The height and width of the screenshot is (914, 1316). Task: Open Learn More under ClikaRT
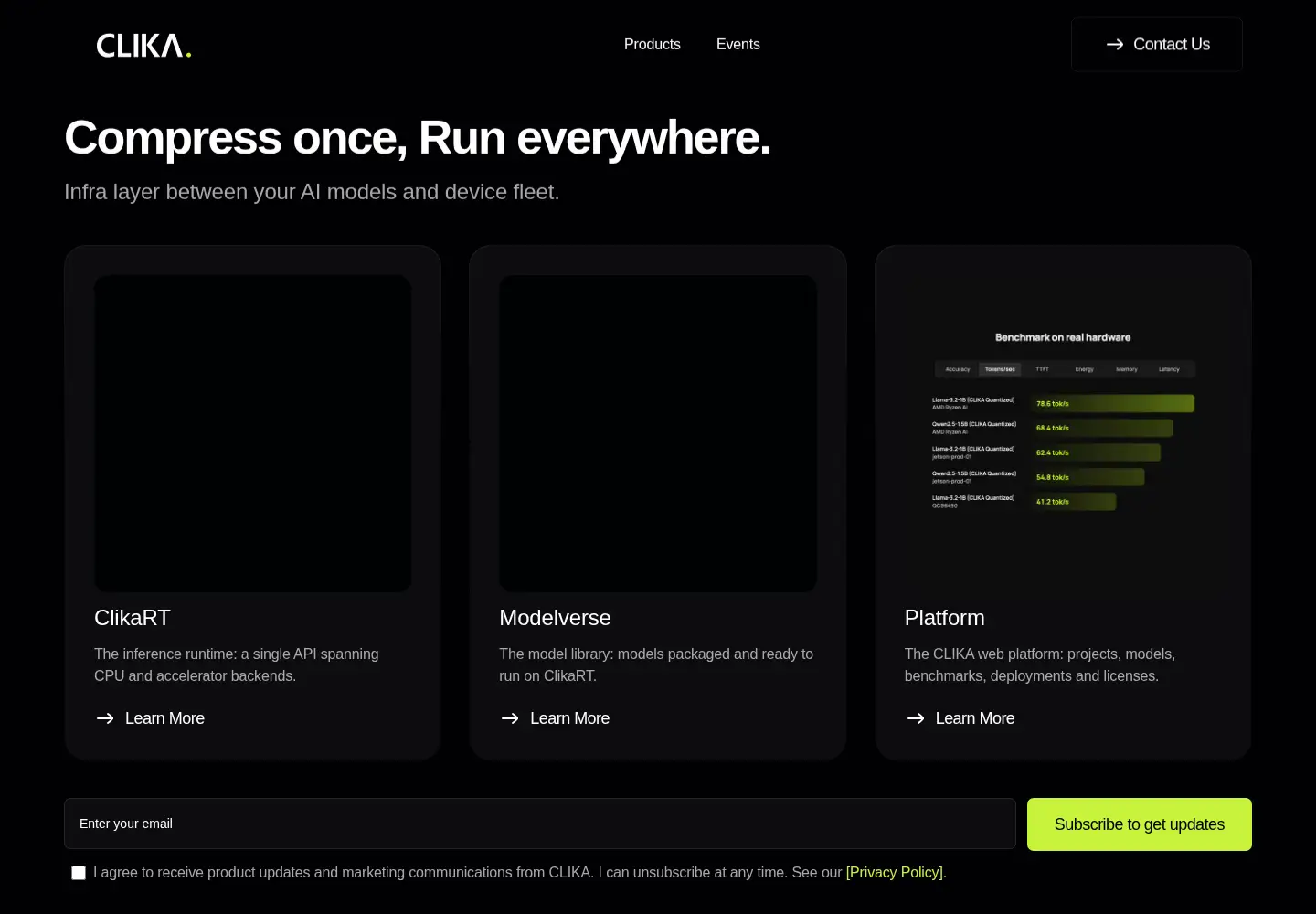[x=150, y=718]
